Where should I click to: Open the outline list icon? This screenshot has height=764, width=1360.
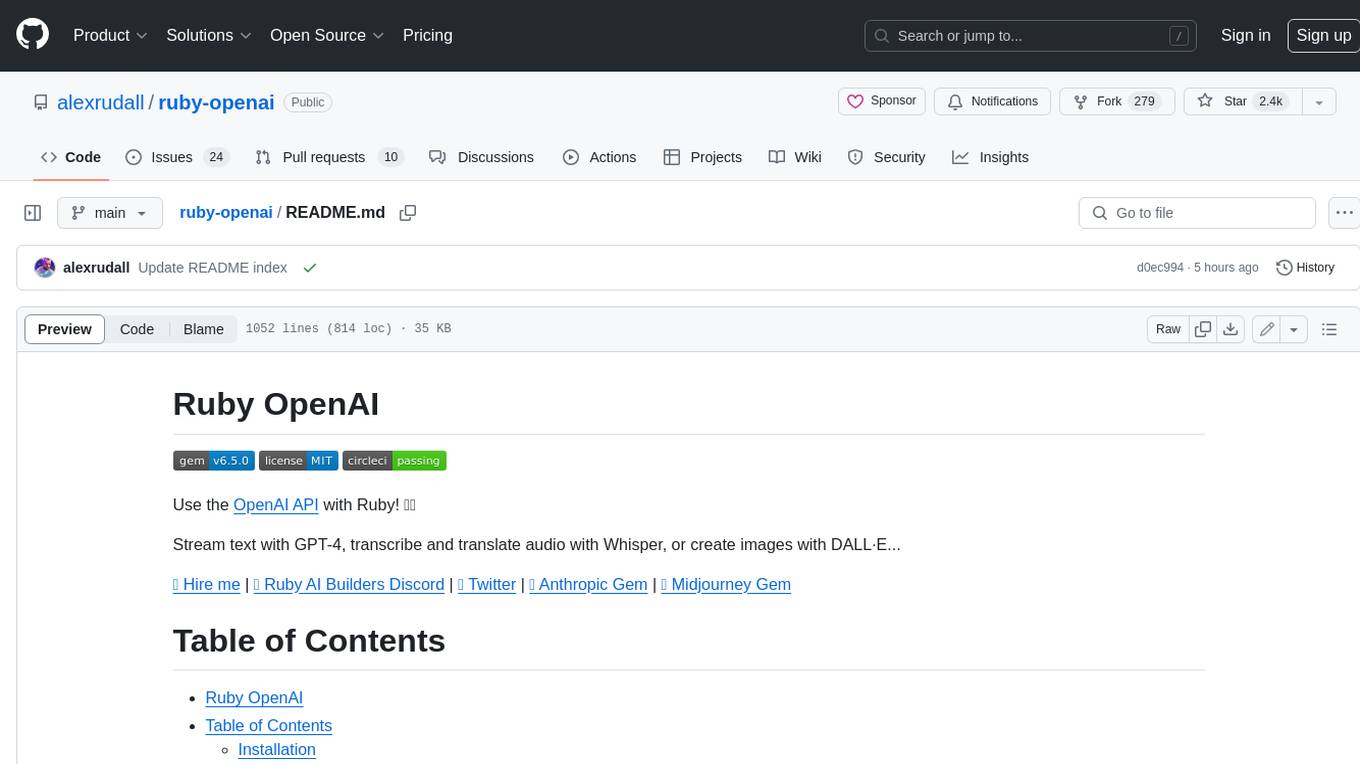pos(1329,329)
